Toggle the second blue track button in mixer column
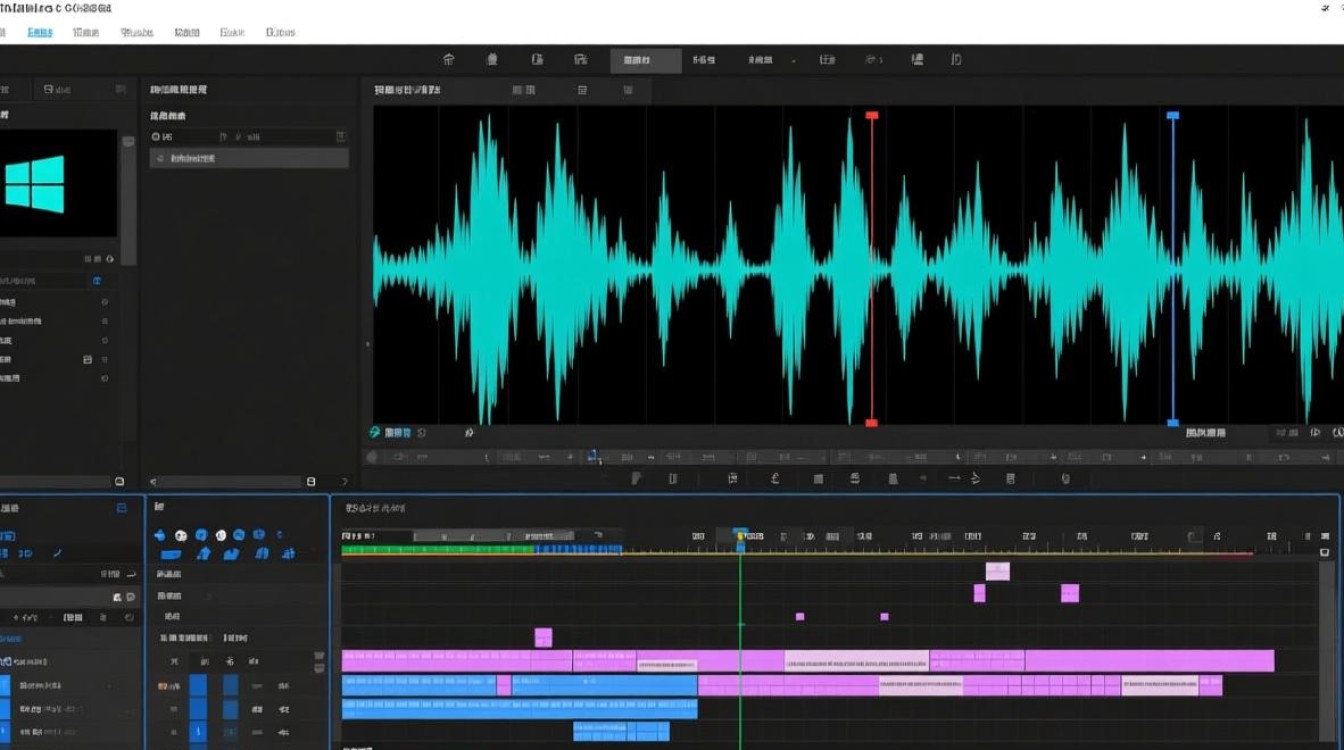1344x750 pixels. click(x=230, y=686)
